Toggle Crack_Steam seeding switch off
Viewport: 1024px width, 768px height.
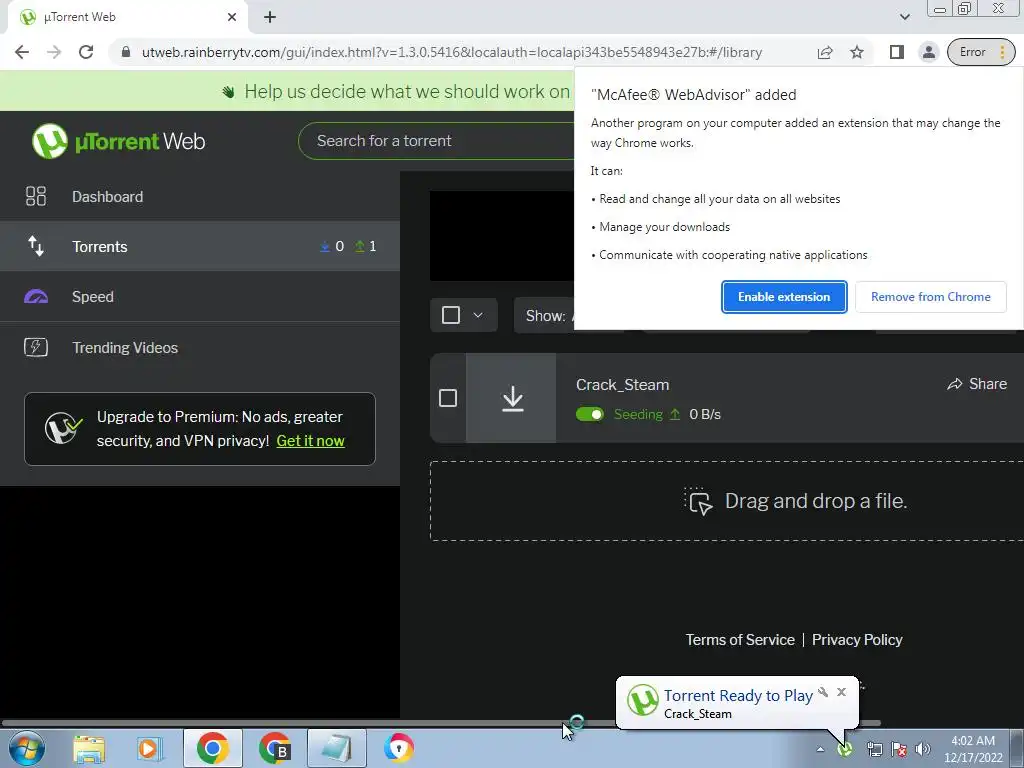590,415
